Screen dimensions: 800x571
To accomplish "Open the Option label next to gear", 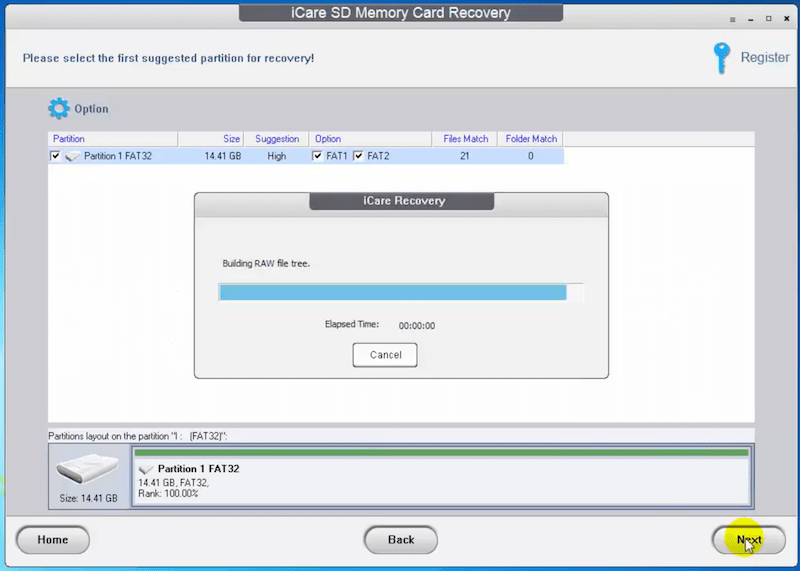I will [91, 109].
